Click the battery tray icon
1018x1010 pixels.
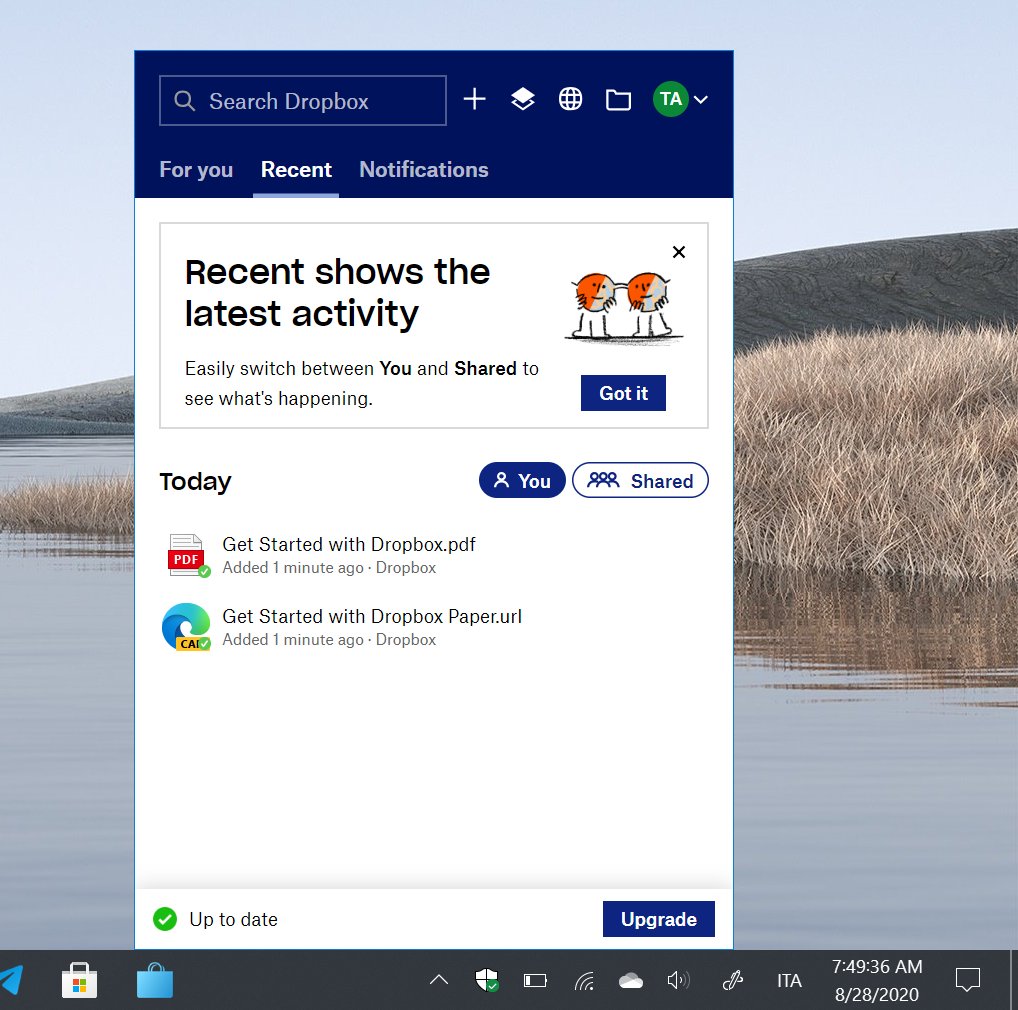(536, 980)
